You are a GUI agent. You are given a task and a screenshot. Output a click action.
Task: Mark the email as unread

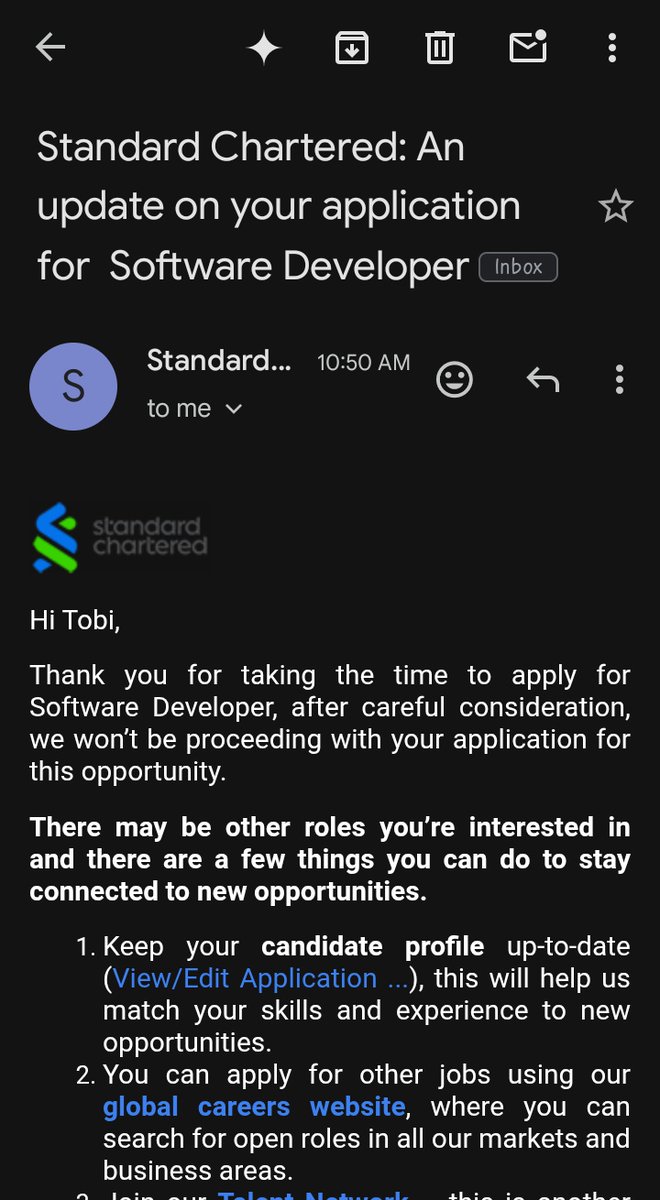(x=528, y=47)
